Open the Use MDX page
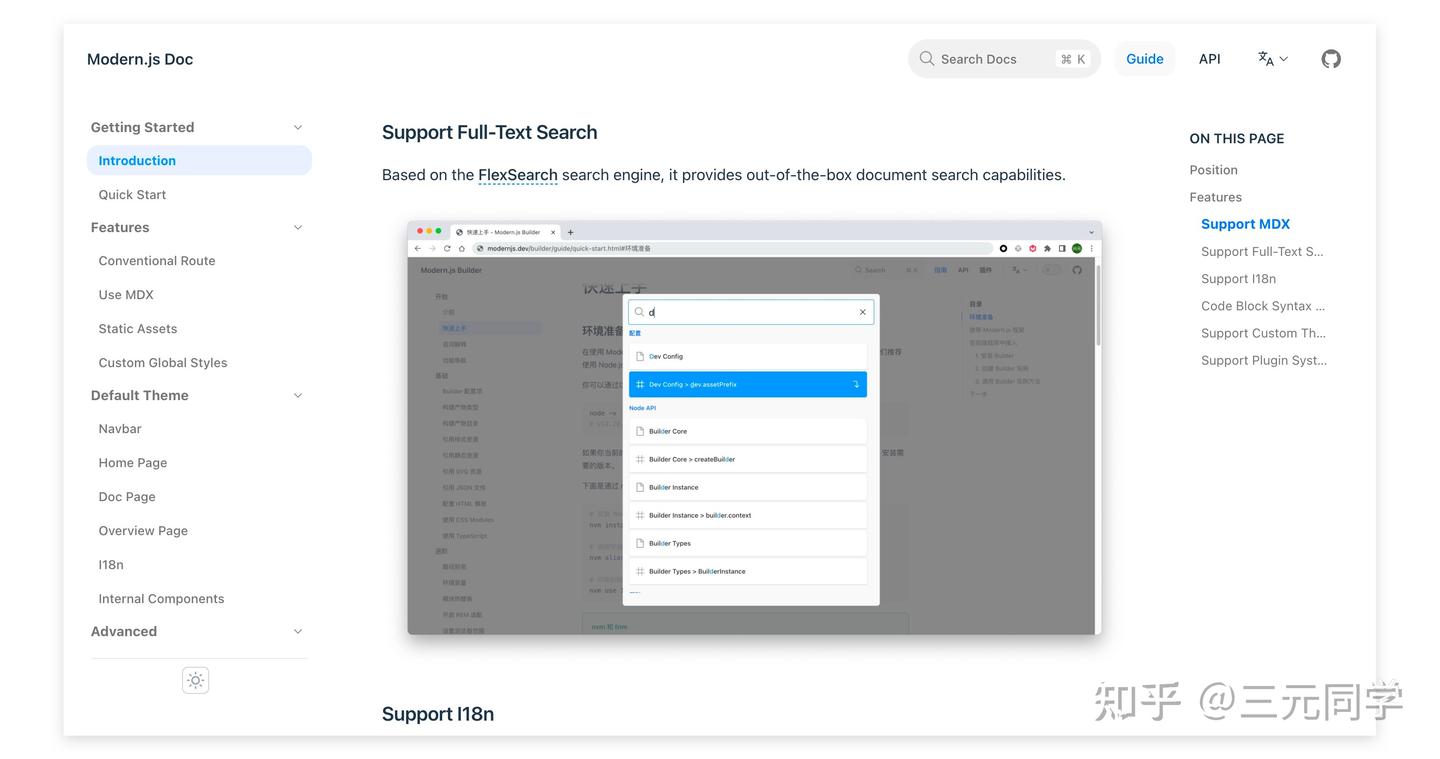1440x759 pixels. coord(126,295)
